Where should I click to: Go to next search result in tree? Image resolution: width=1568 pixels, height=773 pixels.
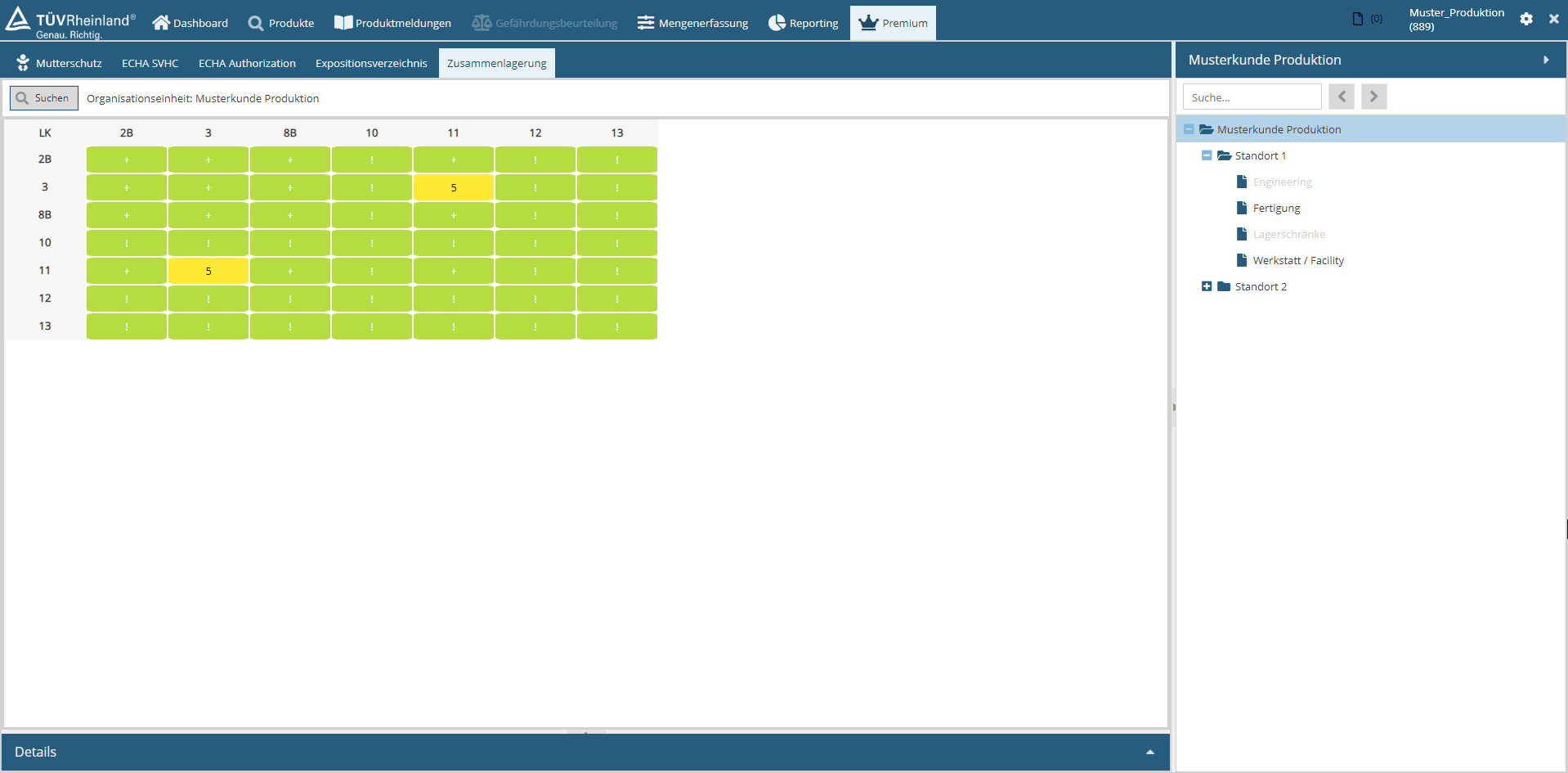[1373, 97]
